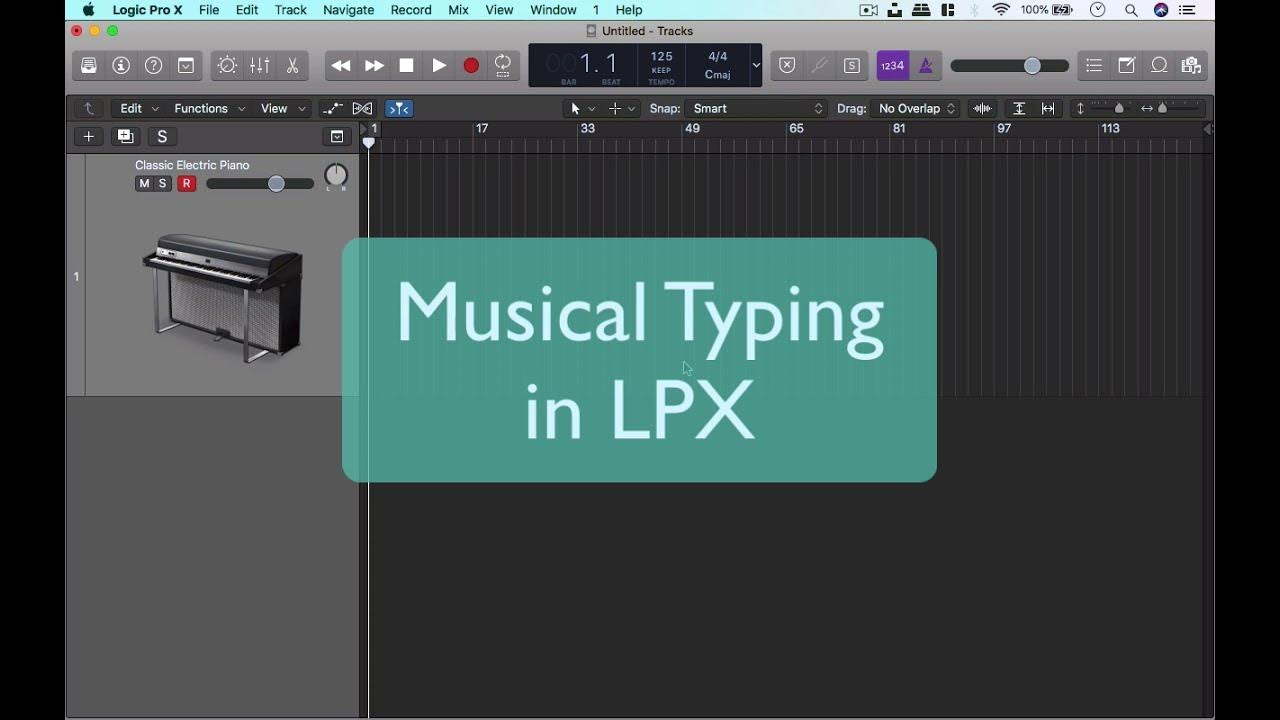Open the Note Pads icon
Screen dimensions: 1280x720
click(1126, 65)
